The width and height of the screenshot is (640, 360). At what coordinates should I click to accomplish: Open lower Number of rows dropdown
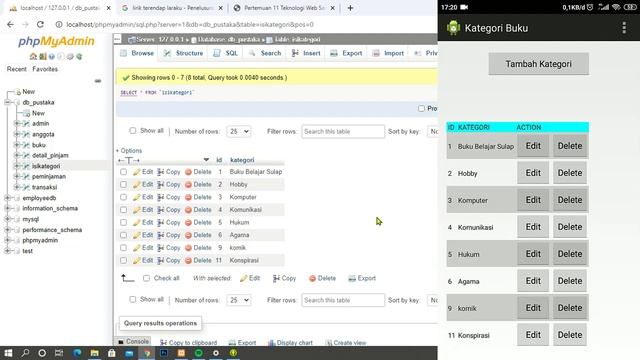239,300
